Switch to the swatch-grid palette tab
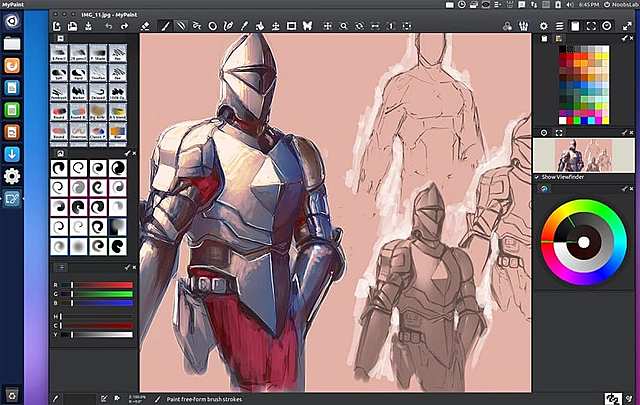 pos(558,38)
